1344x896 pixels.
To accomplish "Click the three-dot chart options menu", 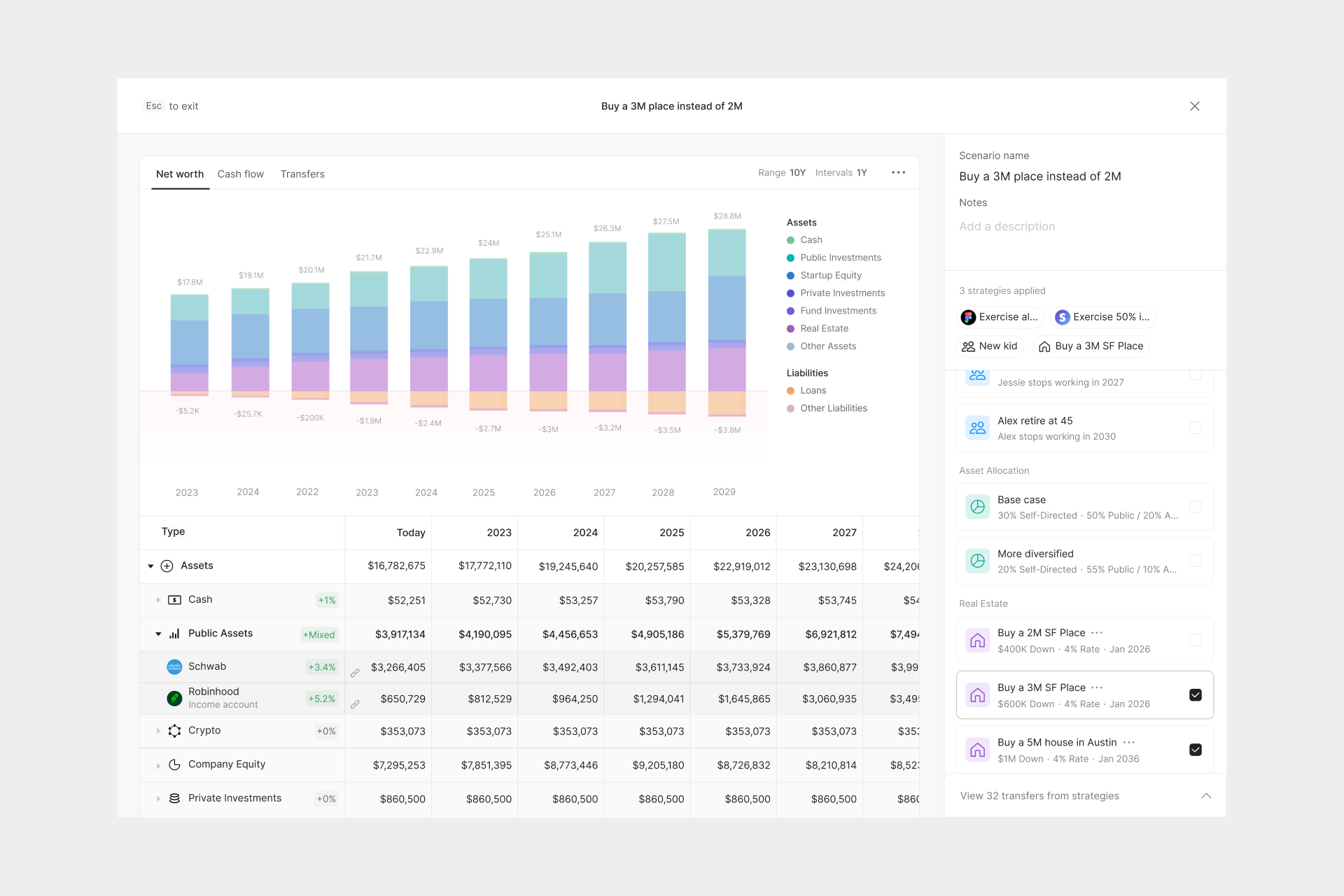I will click(898, 173).
